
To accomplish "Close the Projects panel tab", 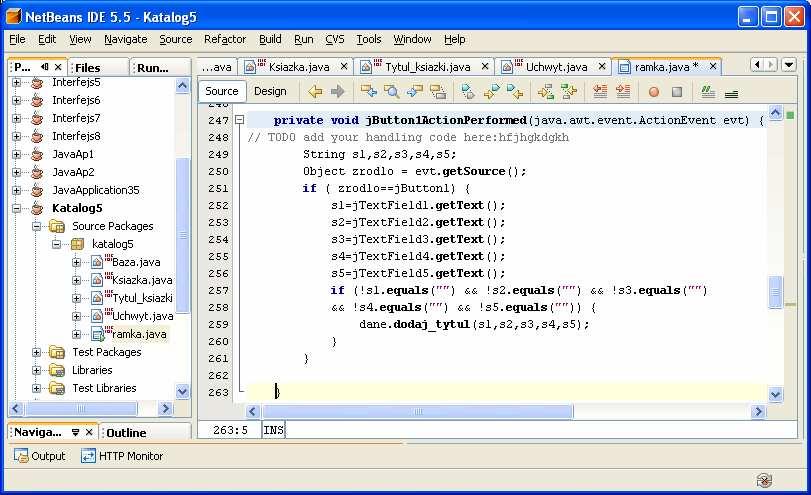I will coord(58,67).
